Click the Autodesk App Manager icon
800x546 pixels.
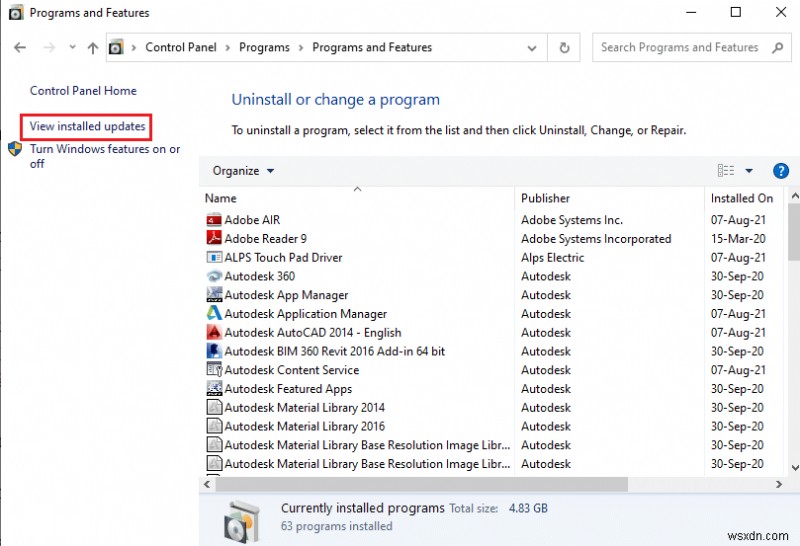214,295
